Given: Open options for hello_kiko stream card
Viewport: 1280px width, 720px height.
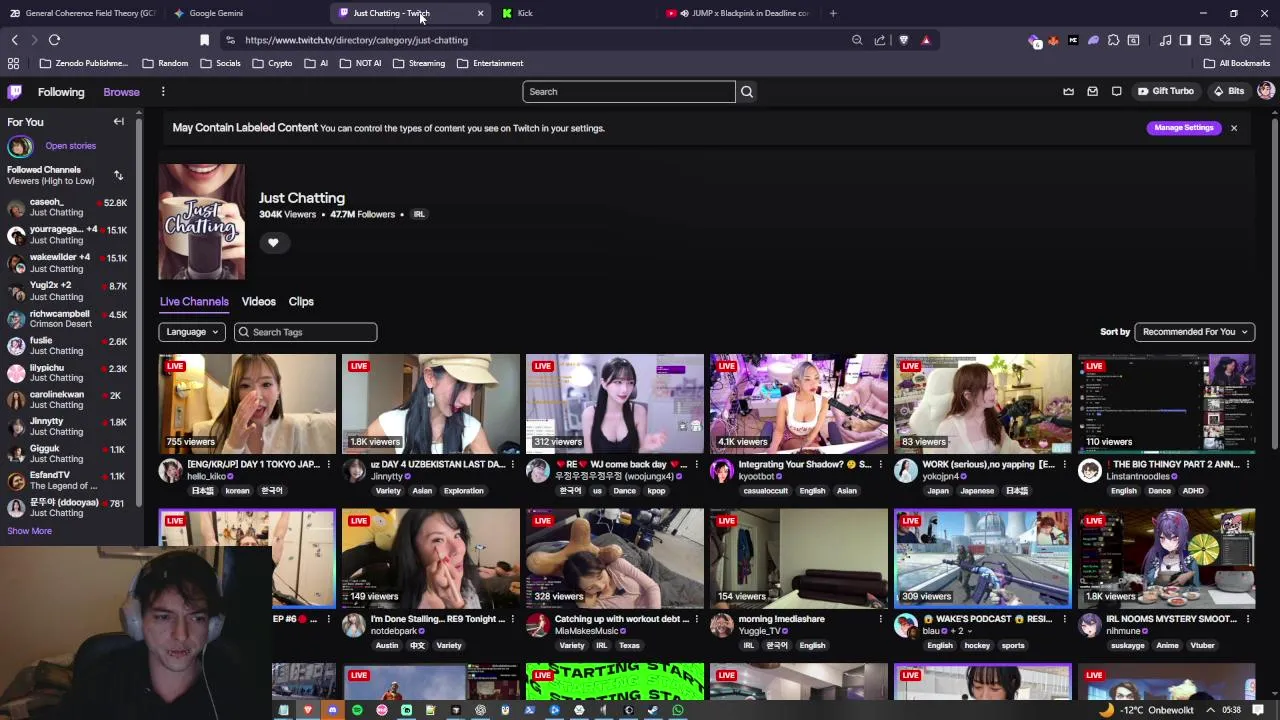Looking at the screenshot, I should tap(329, 464).
